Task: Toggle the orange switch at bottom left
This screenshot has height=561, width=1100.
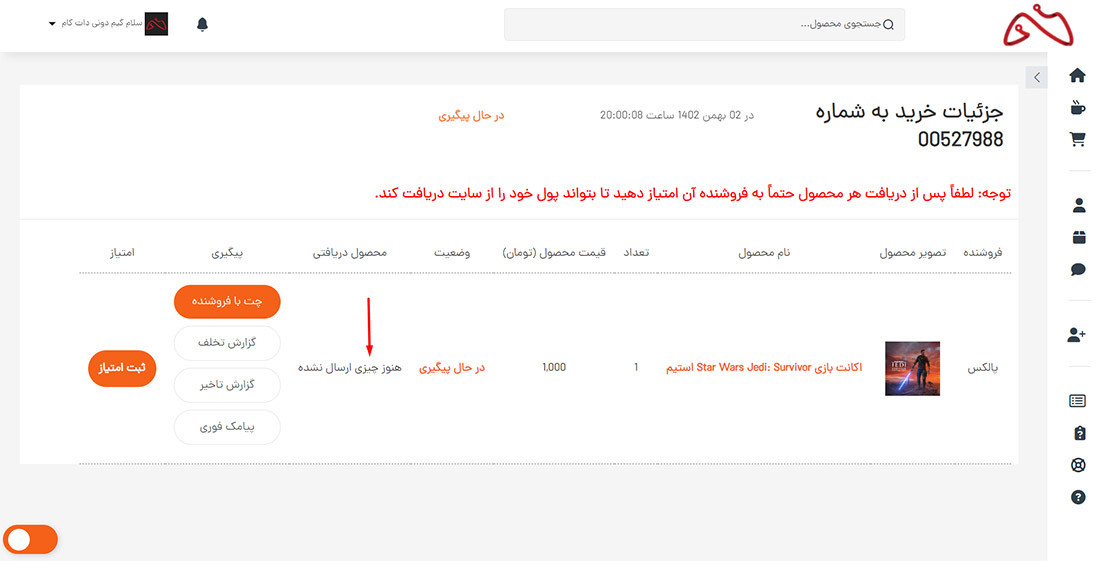Action: click(29, 539)
